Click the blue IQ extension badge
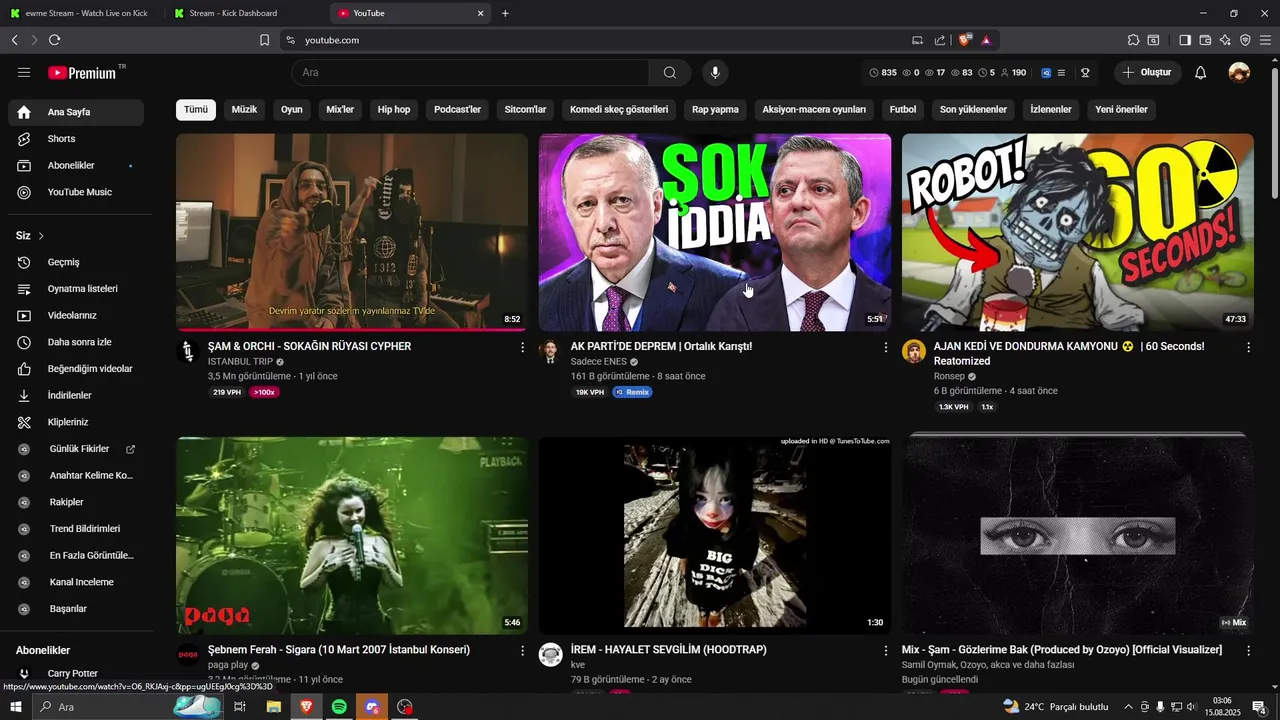The image size is (1280, 720). [x=1046, y=73]
